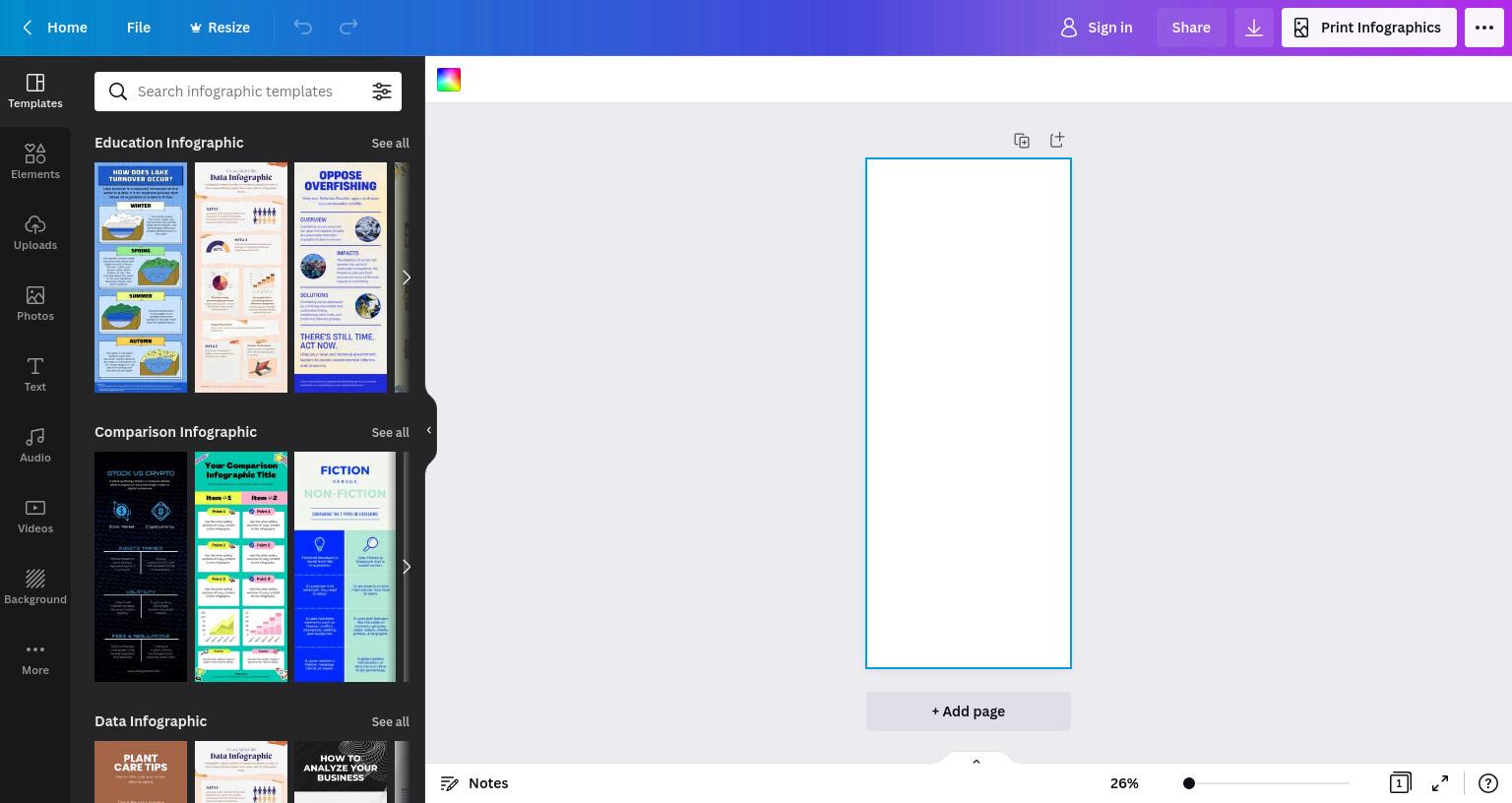1512x803 pixels.
Task: Click the + Add page button
Action: pyautogui.click(x=969, y=711)
